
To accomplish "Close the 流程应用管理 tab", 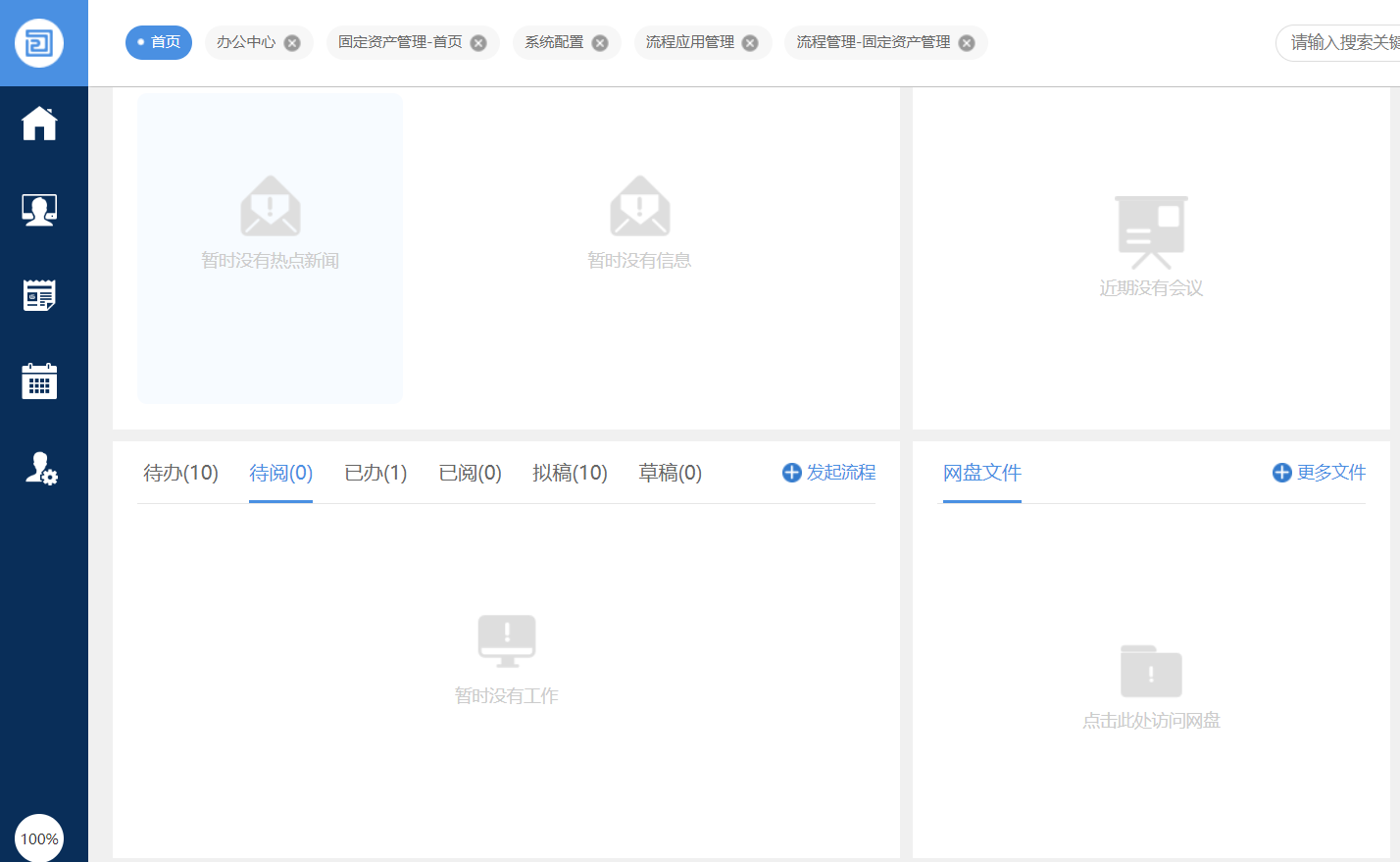I will (750, 43).
